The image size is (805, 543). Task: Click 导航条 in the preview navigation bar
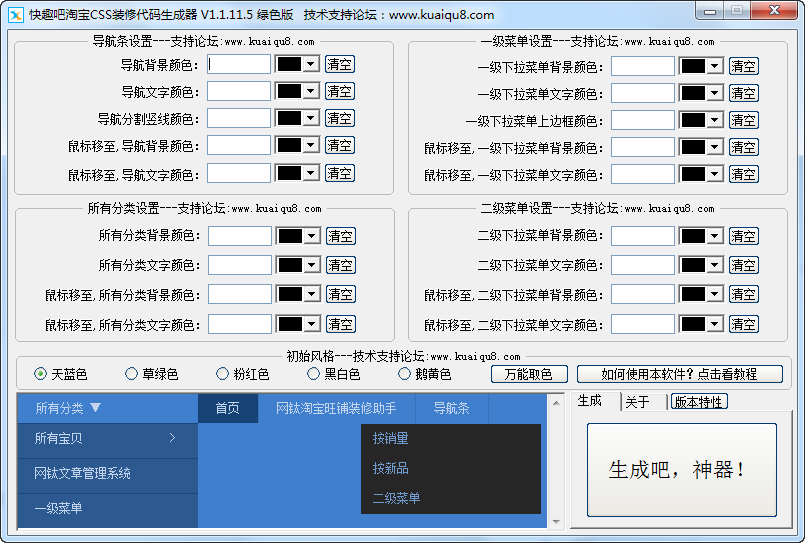(451, 408)
